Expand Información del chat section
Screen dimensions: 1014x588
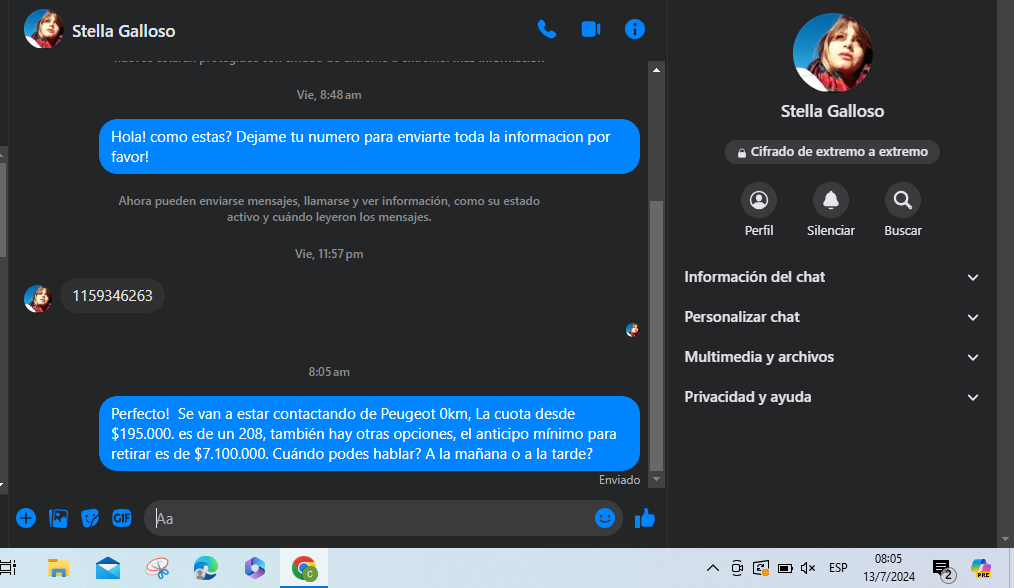(x=832, y=277)
